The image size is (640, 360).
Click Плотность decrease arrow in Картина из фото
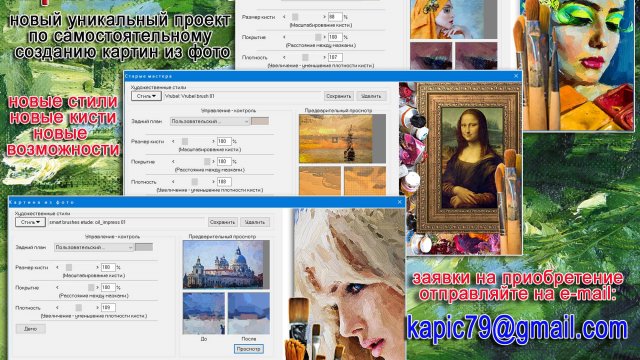58,308
